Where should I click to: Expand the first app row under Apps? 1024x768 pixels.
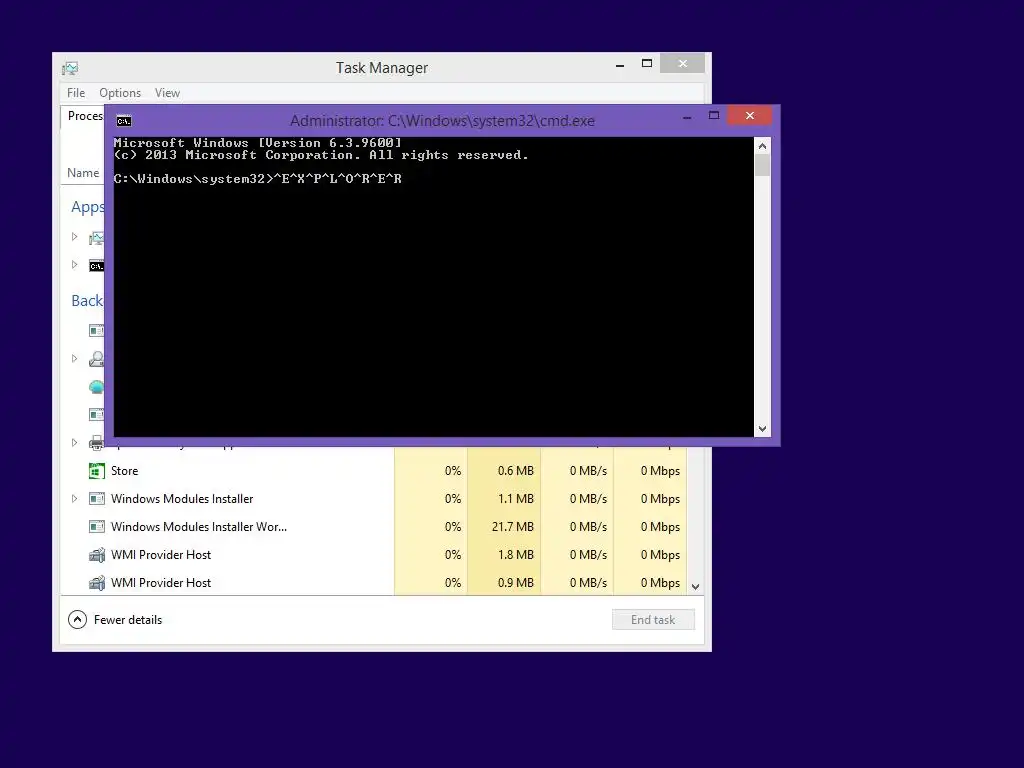[74, 236]
